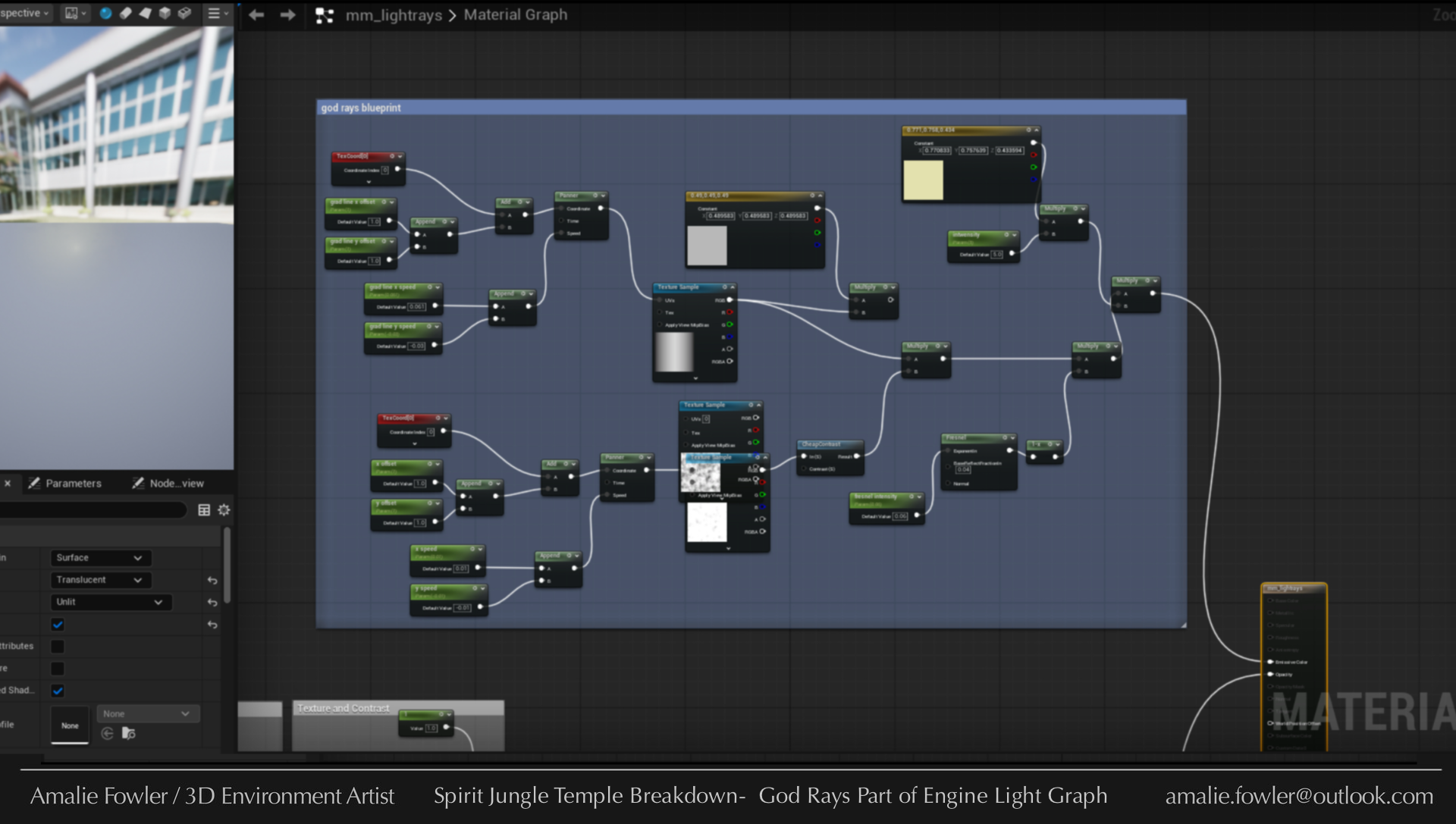Select the sphere preview mesh icon
Screen dimensions: 1456x824
coord(105,13)
